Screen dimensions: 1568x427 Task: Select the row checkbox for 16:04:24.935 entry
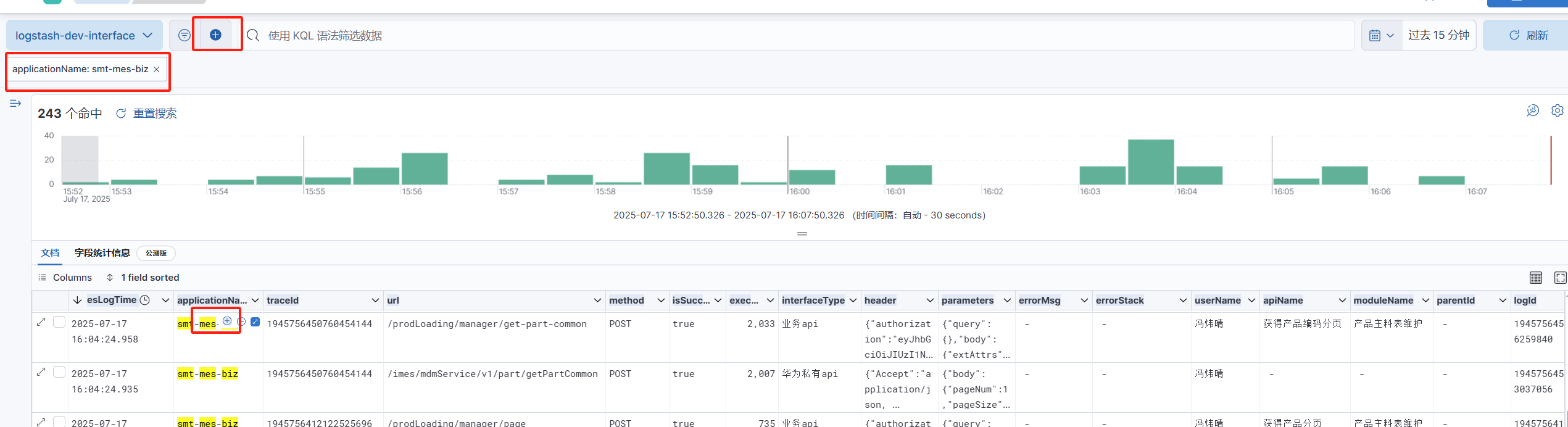coord(59,372)
